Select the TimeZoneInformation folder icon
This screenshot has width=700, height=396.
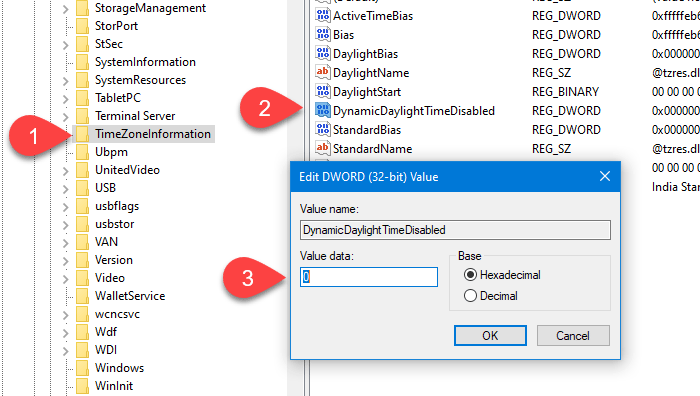pos(82,134)
